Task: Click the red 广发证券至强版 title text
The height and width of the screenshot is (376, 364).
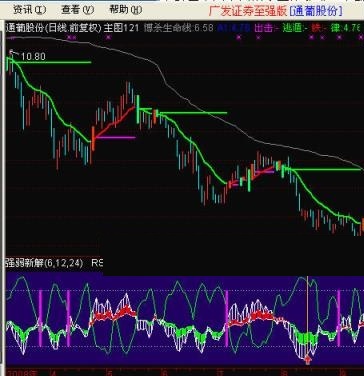Action: click(248, 11)
